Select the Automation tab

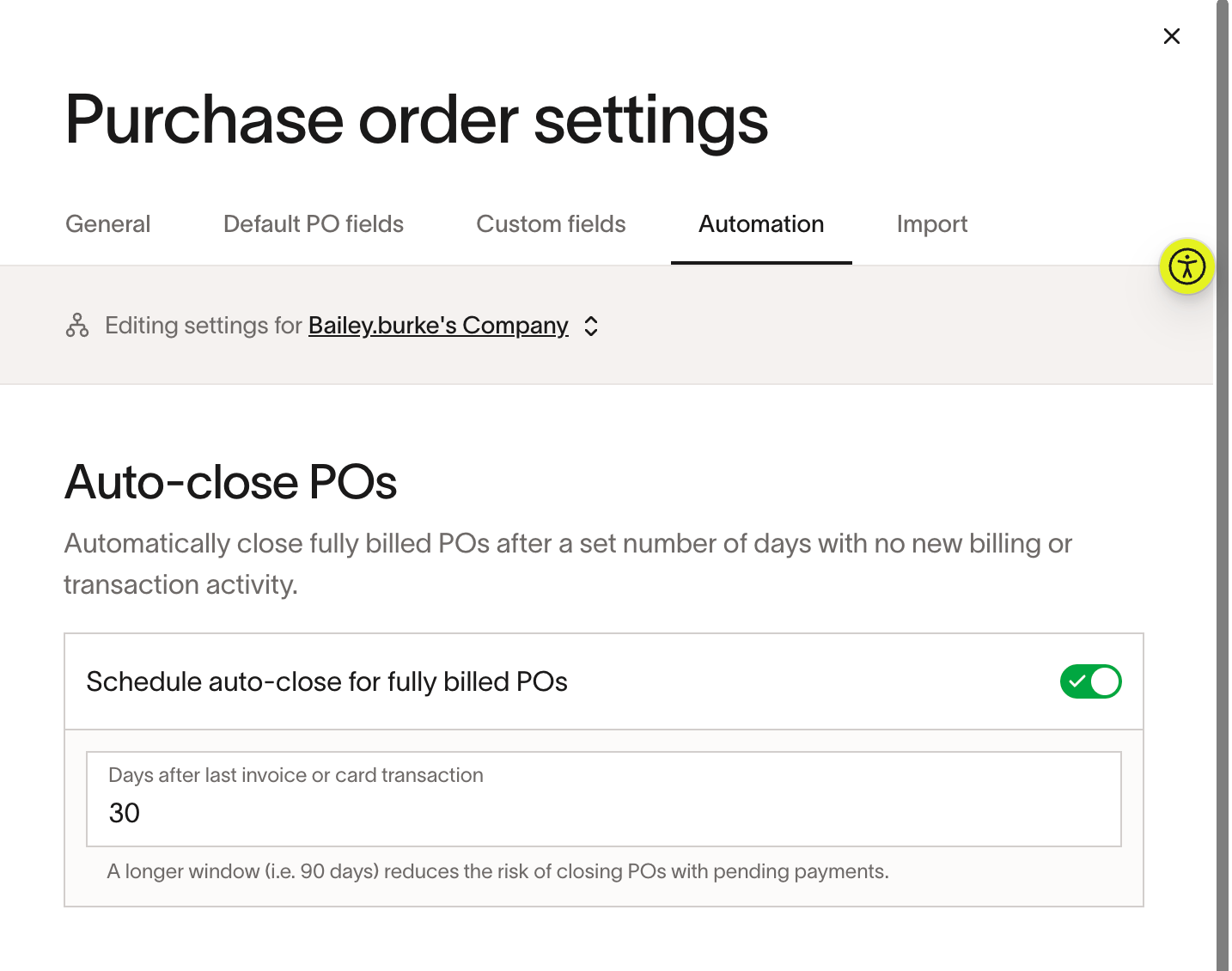pos(761,224)
